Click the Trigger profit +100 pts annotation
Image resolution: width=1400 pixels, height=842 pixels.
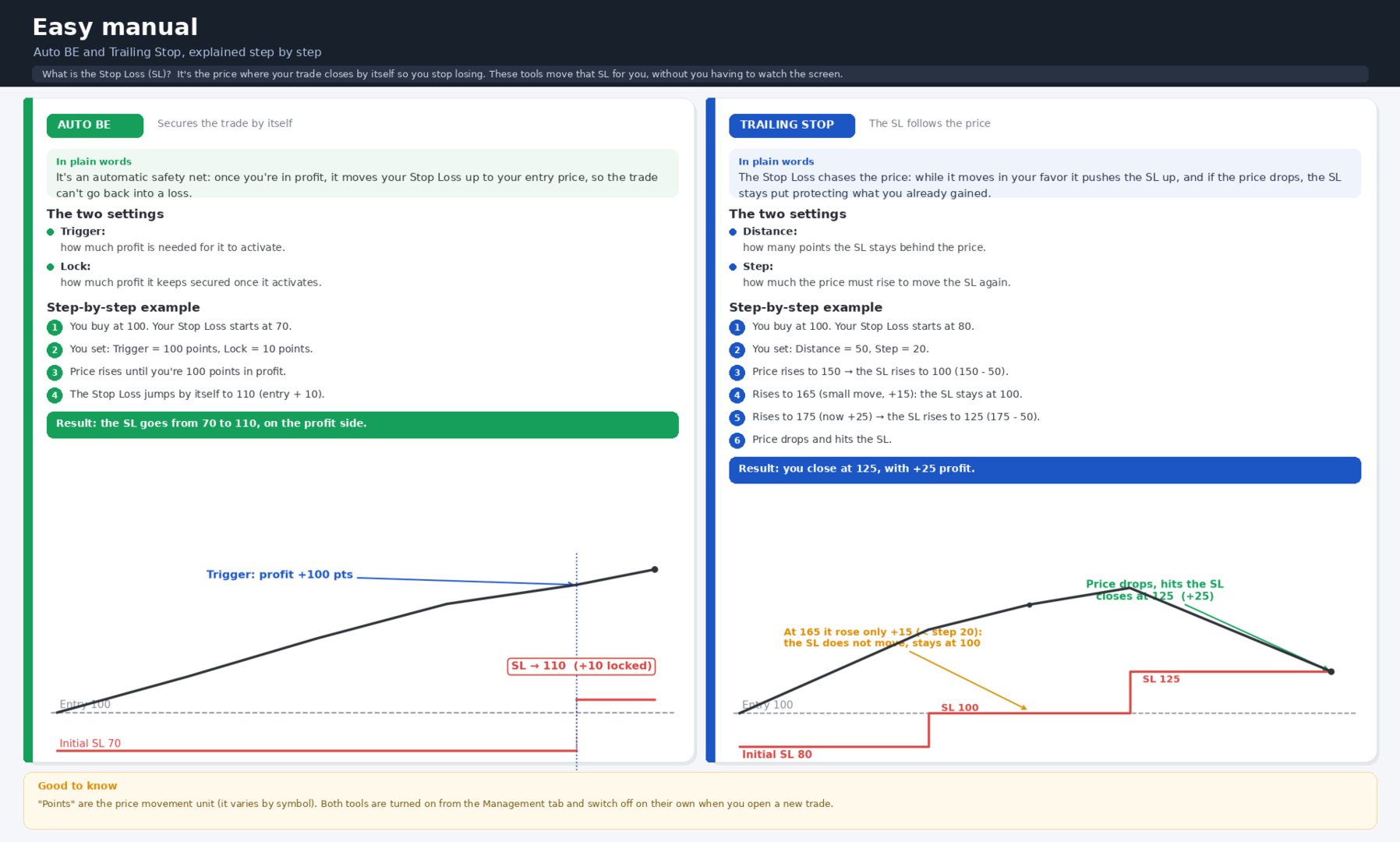279,575
